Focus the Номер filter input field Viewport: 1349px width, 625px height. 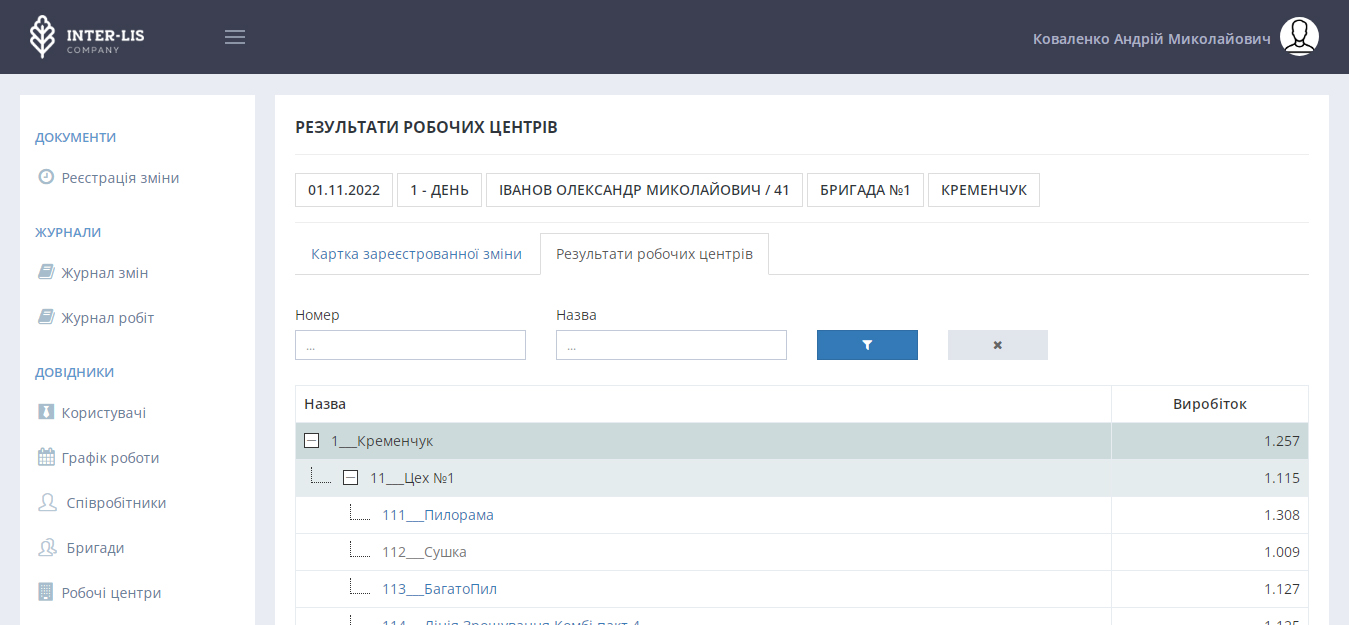pos(410,345)
